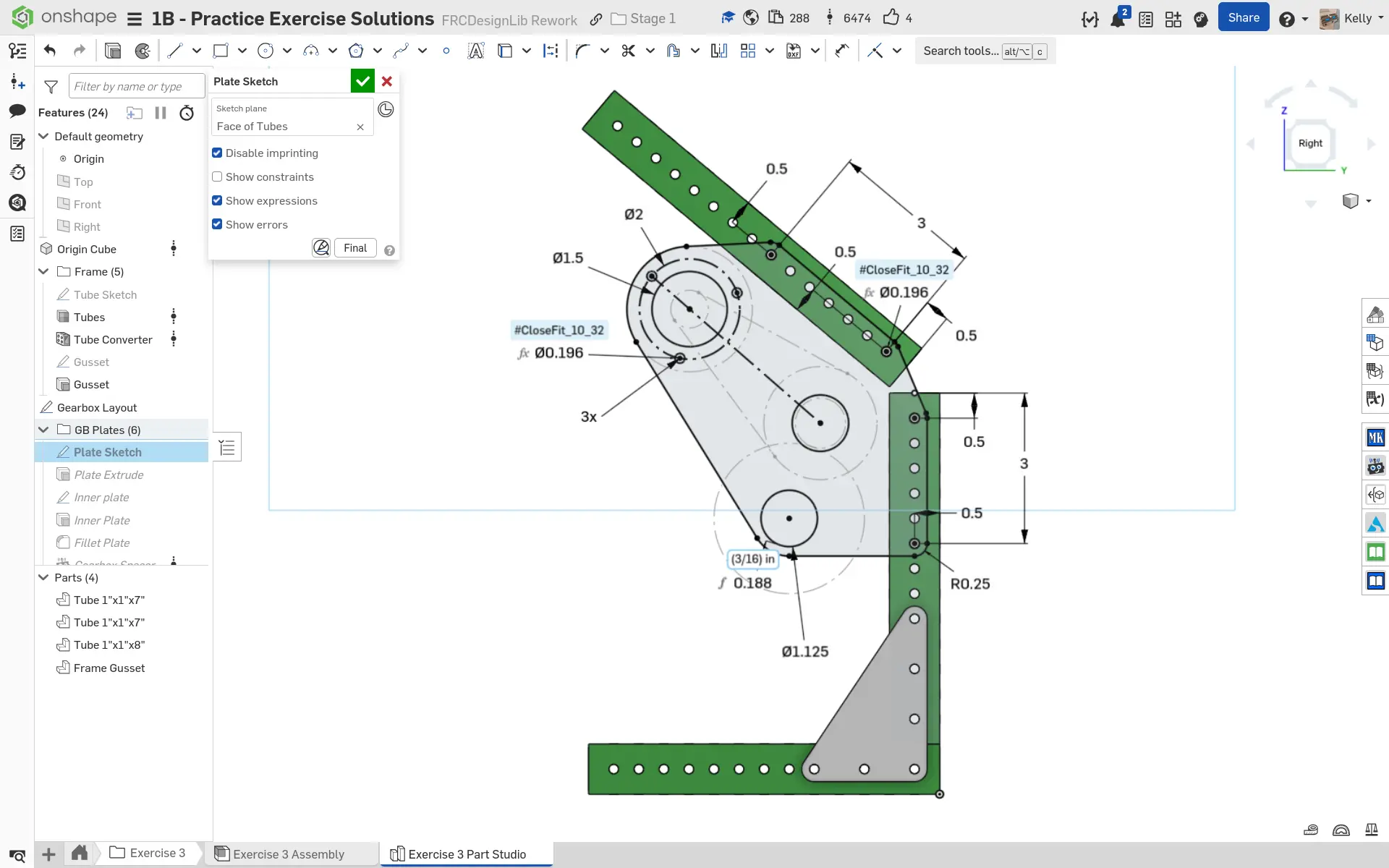The image size is (1389, 868).
Task: Click the blue Share button
Action: click(x=1243, y=18)
